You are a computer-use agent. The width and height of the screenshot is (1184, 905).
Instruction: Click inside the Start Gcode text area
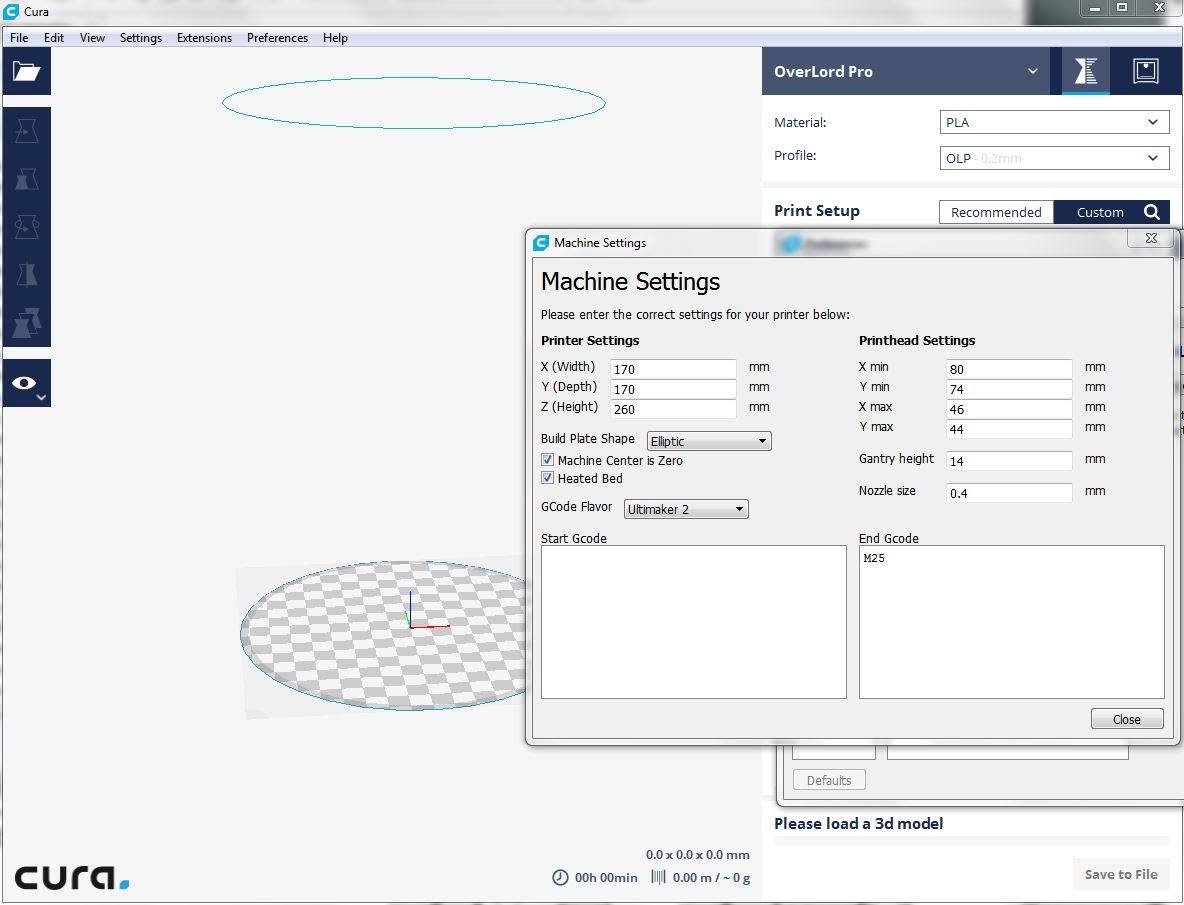(693, 622)
